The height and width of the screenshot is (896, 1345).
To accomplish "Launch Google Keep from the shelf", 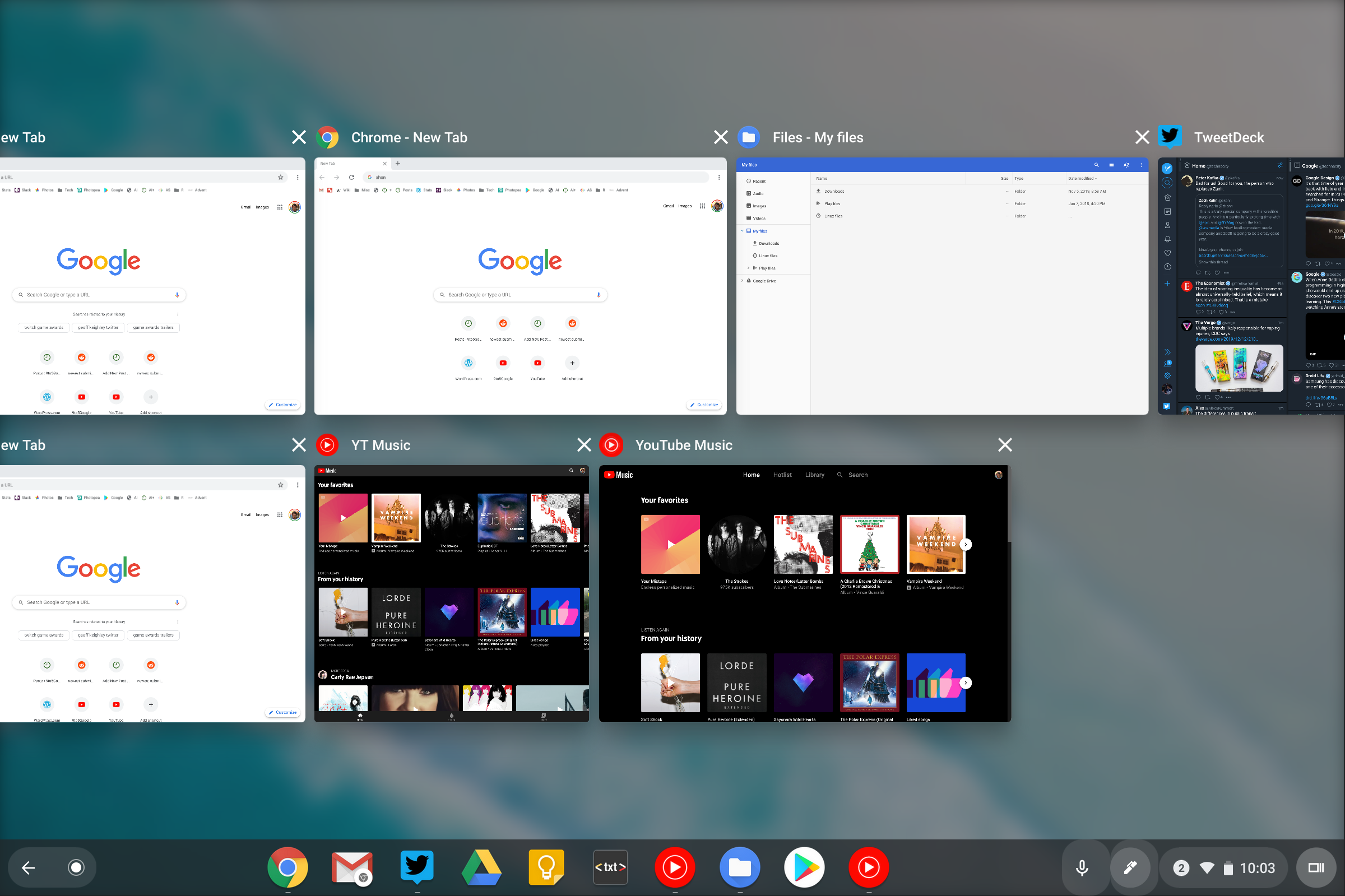I will 546,867.
